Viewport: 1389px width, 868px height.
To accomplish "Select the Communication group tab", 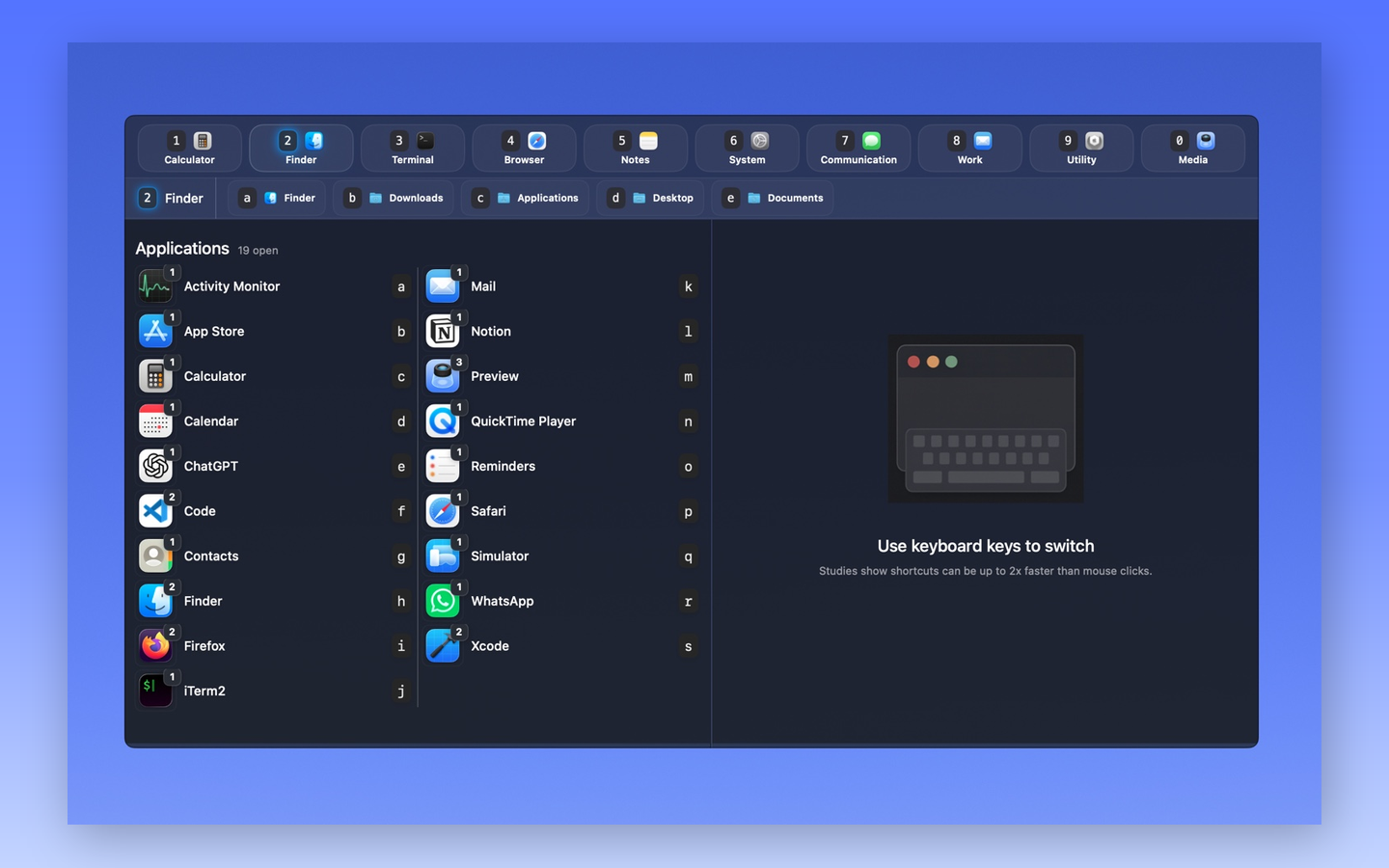I will (858, 149).
